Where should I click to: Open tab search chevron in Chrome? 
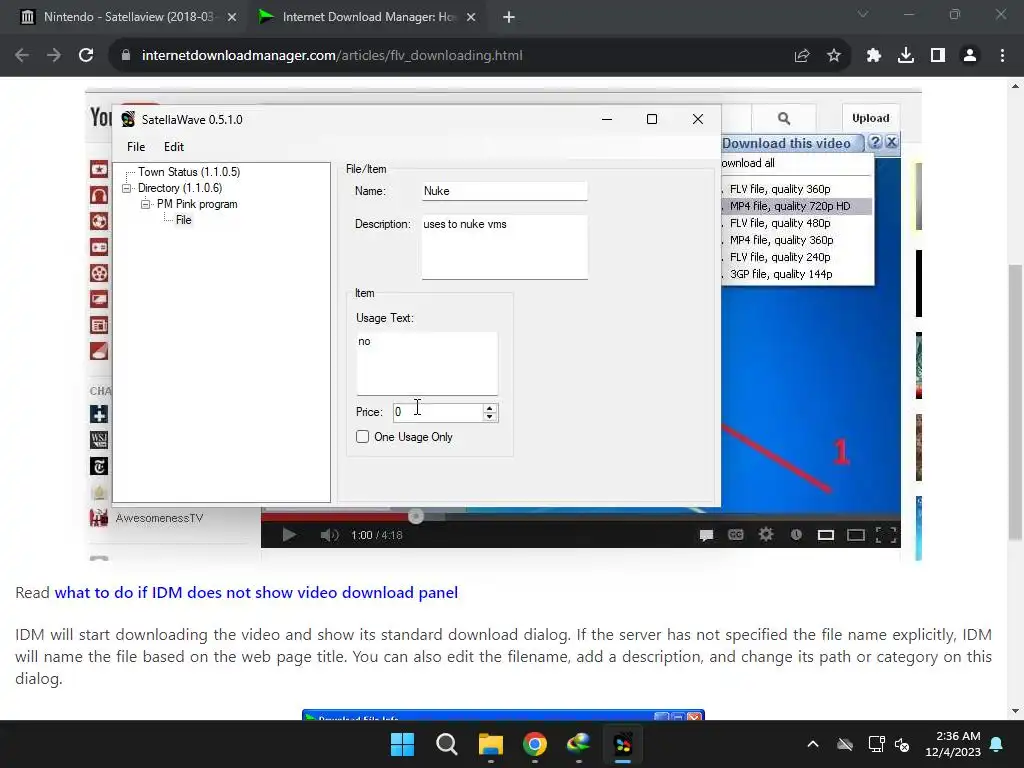[x=863, y=14]
